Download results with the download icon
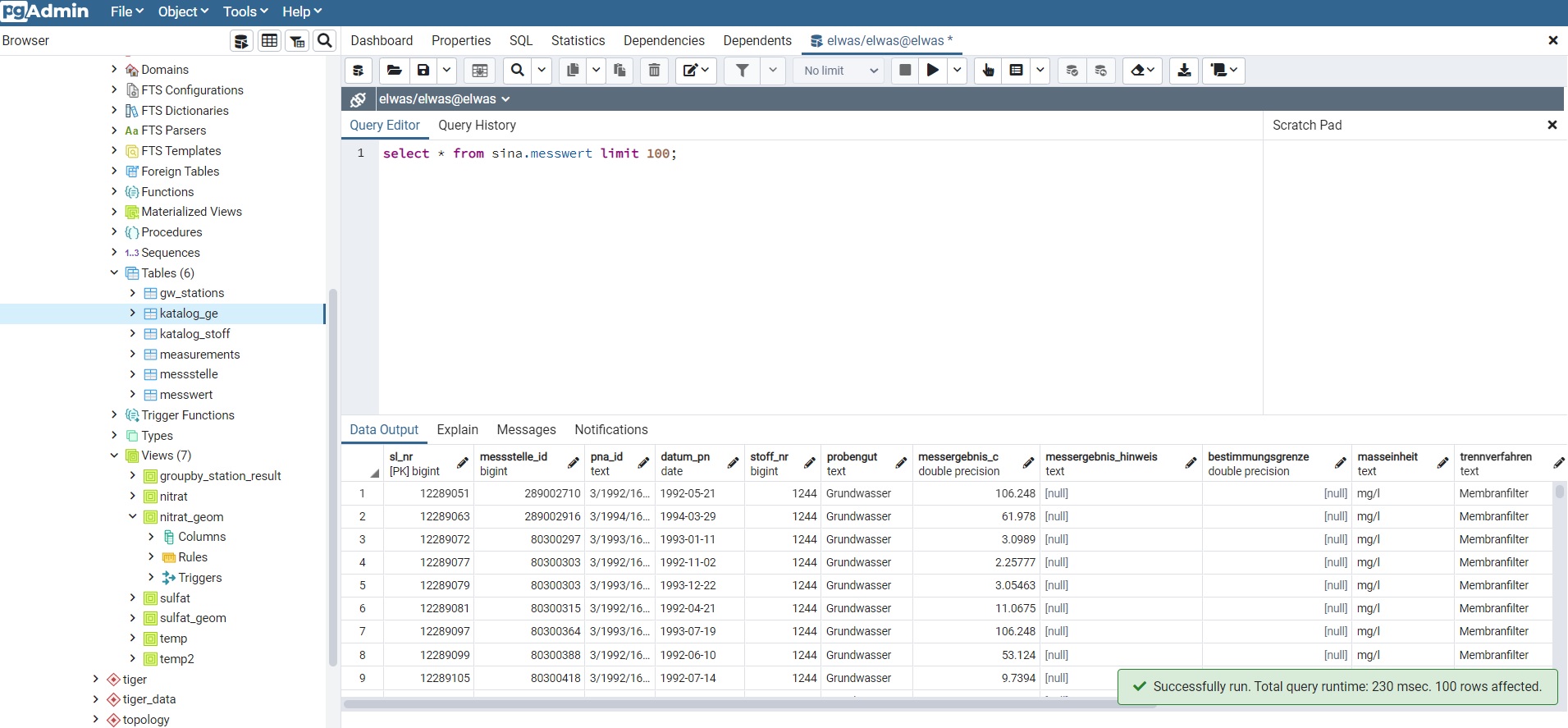 click(1184, 71)
